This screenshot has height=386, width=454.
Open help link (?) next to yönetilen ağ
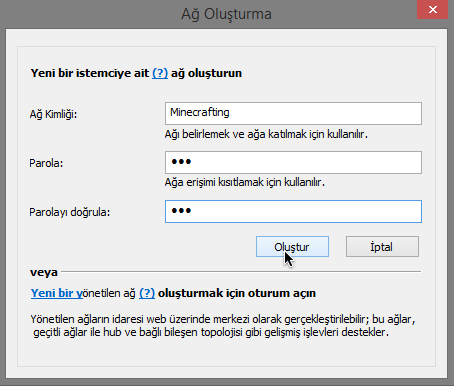[x=147, y=293]
